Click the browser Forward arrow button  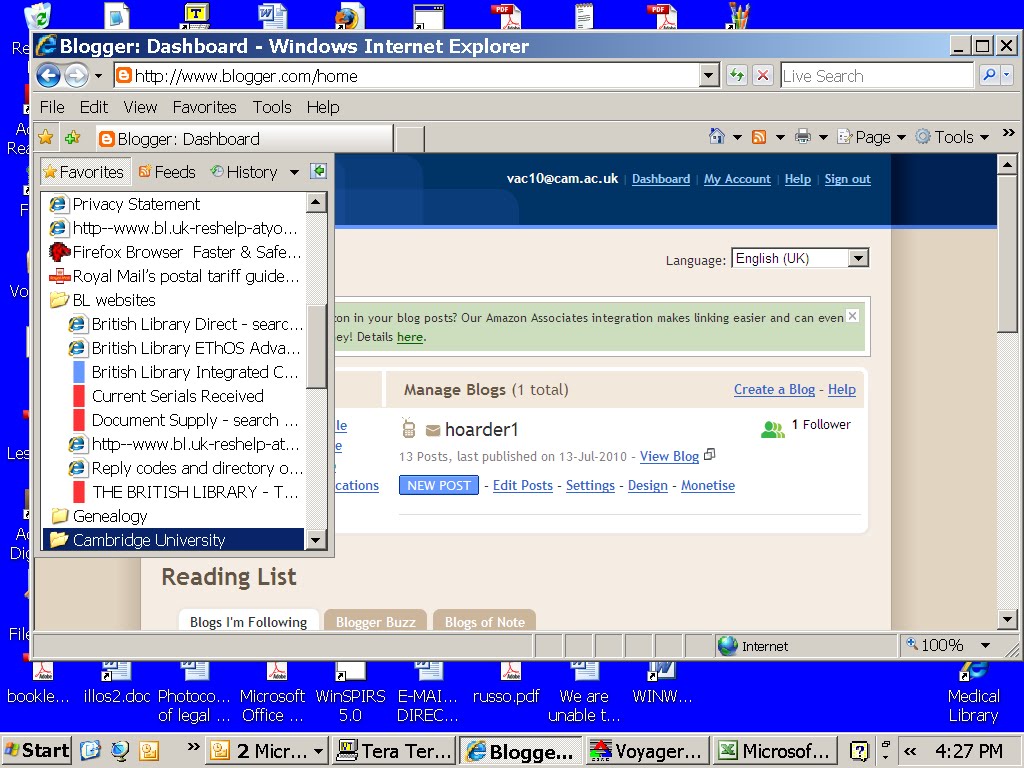[76, 76]
